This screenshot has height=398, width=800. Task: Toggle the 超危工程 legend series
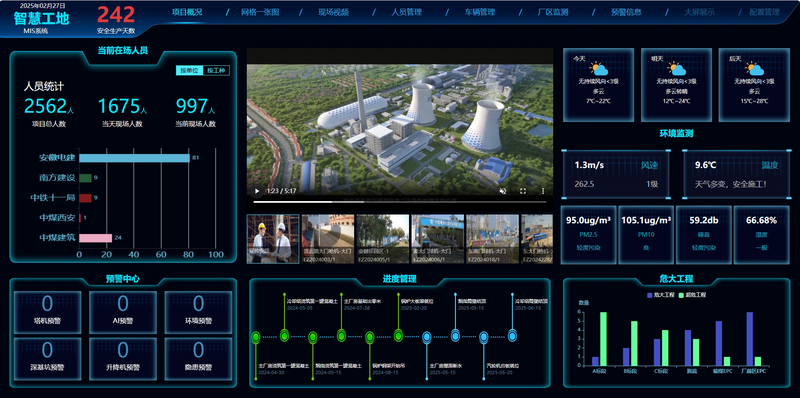pyautogui.click(x=694, y=295)
